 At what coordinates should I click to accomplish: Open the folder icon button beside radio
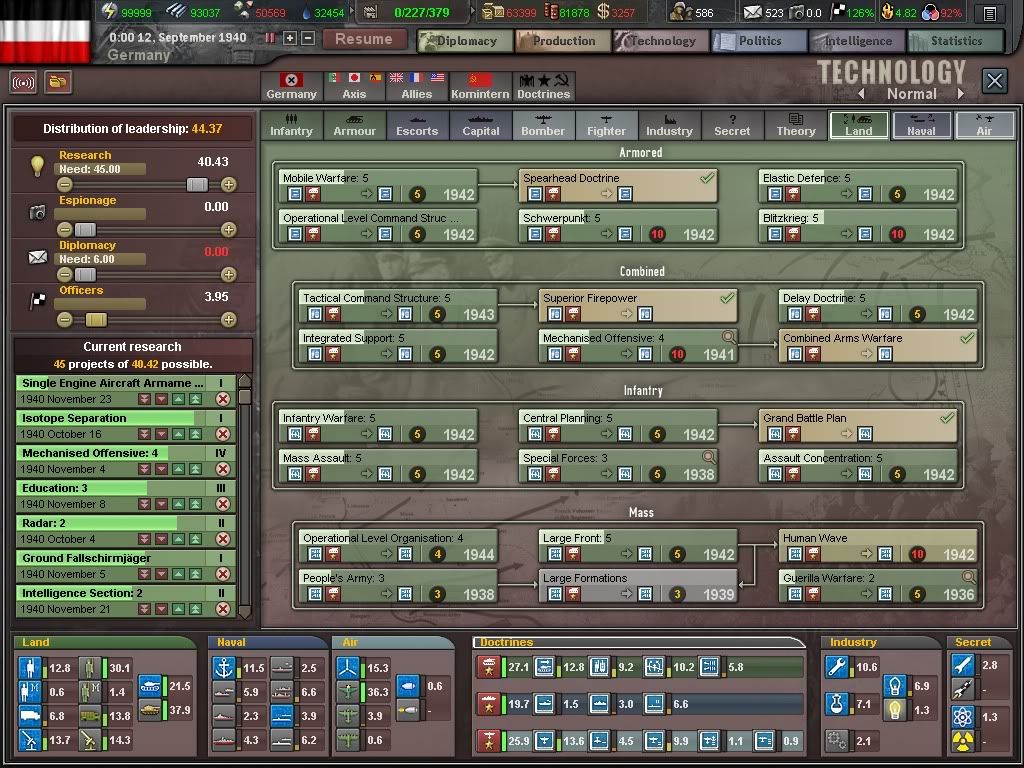(58, 83)
